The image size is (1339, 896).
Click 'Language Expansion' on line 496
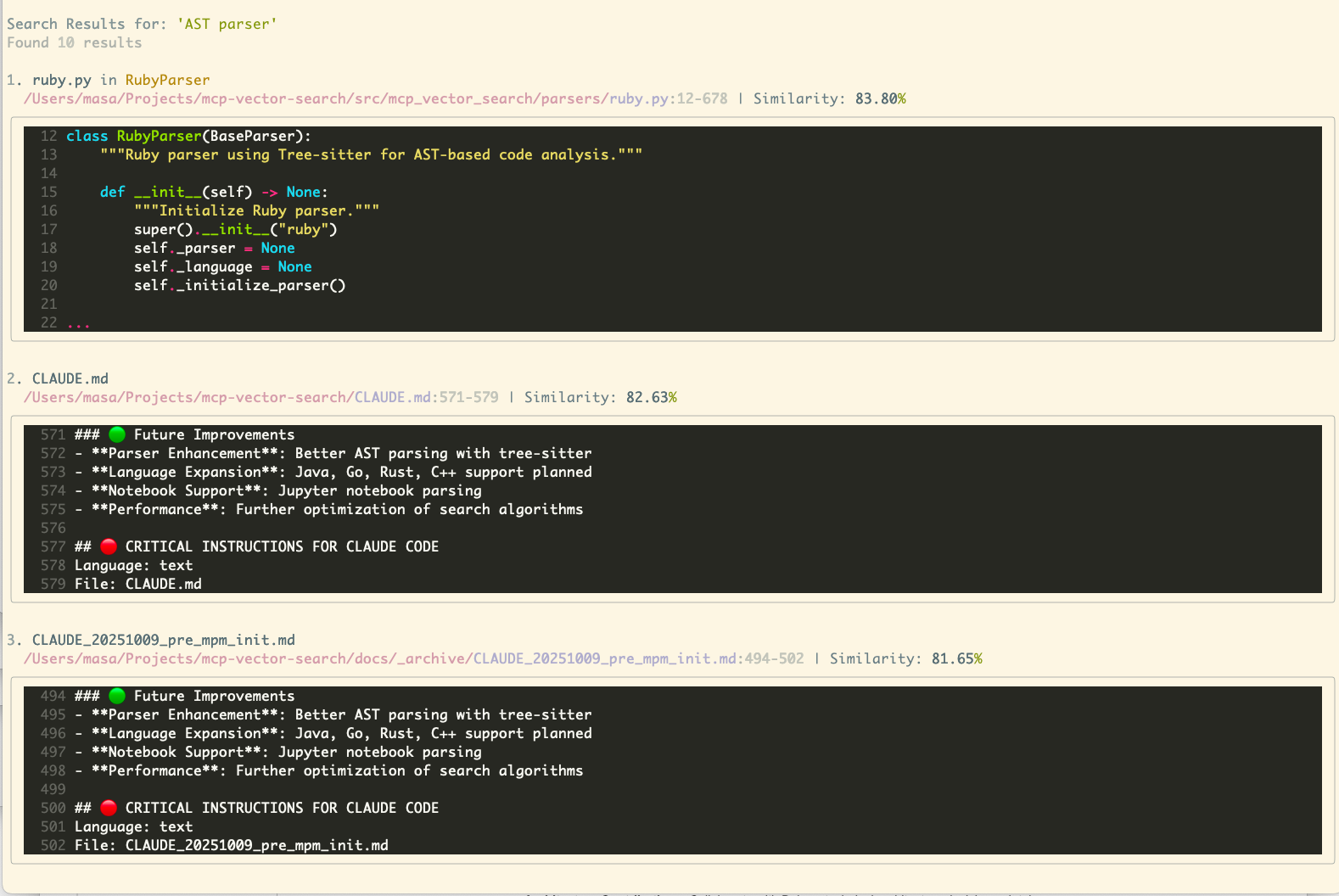tap(185, 733)
